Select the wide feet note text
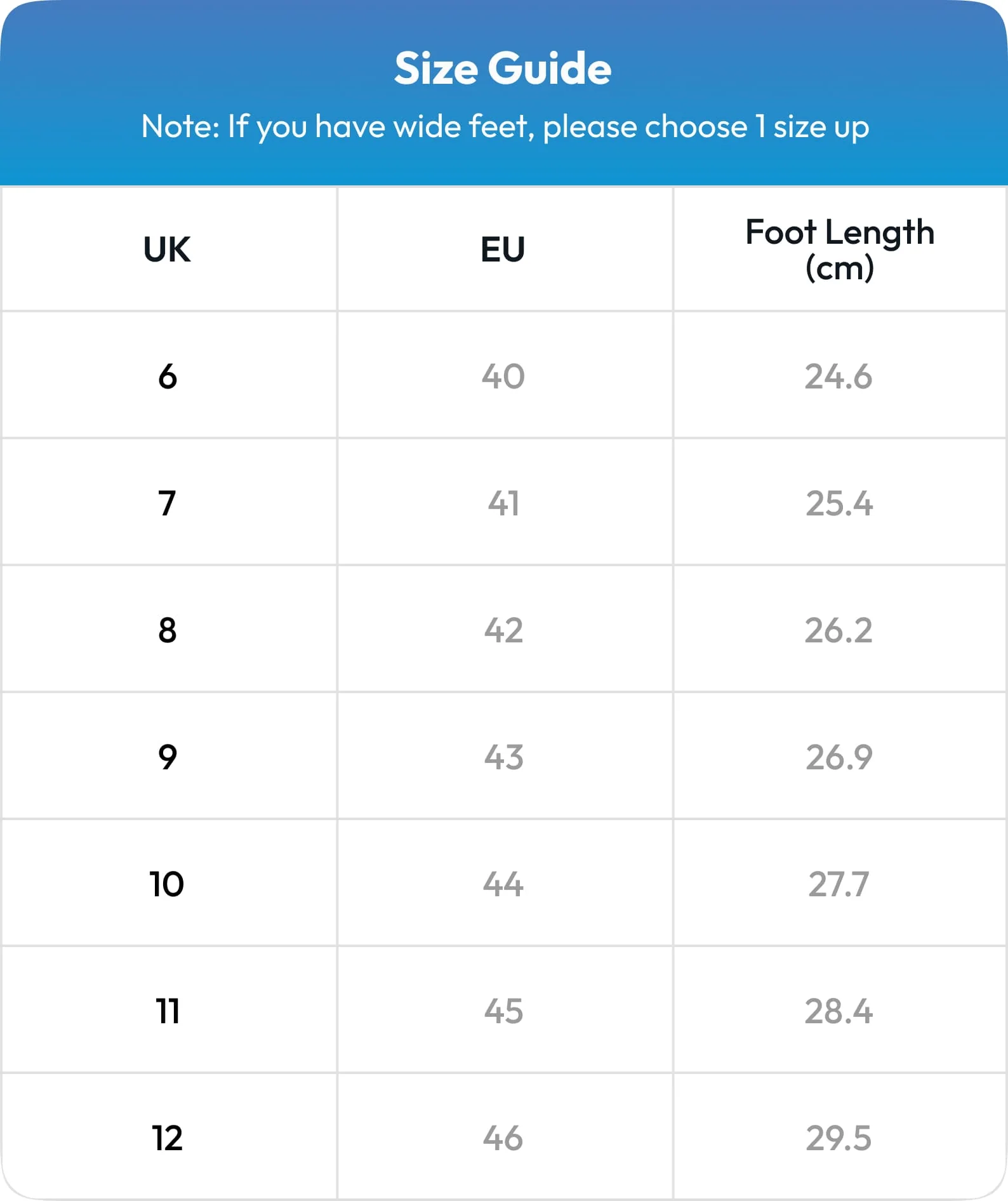 [505, 126]
